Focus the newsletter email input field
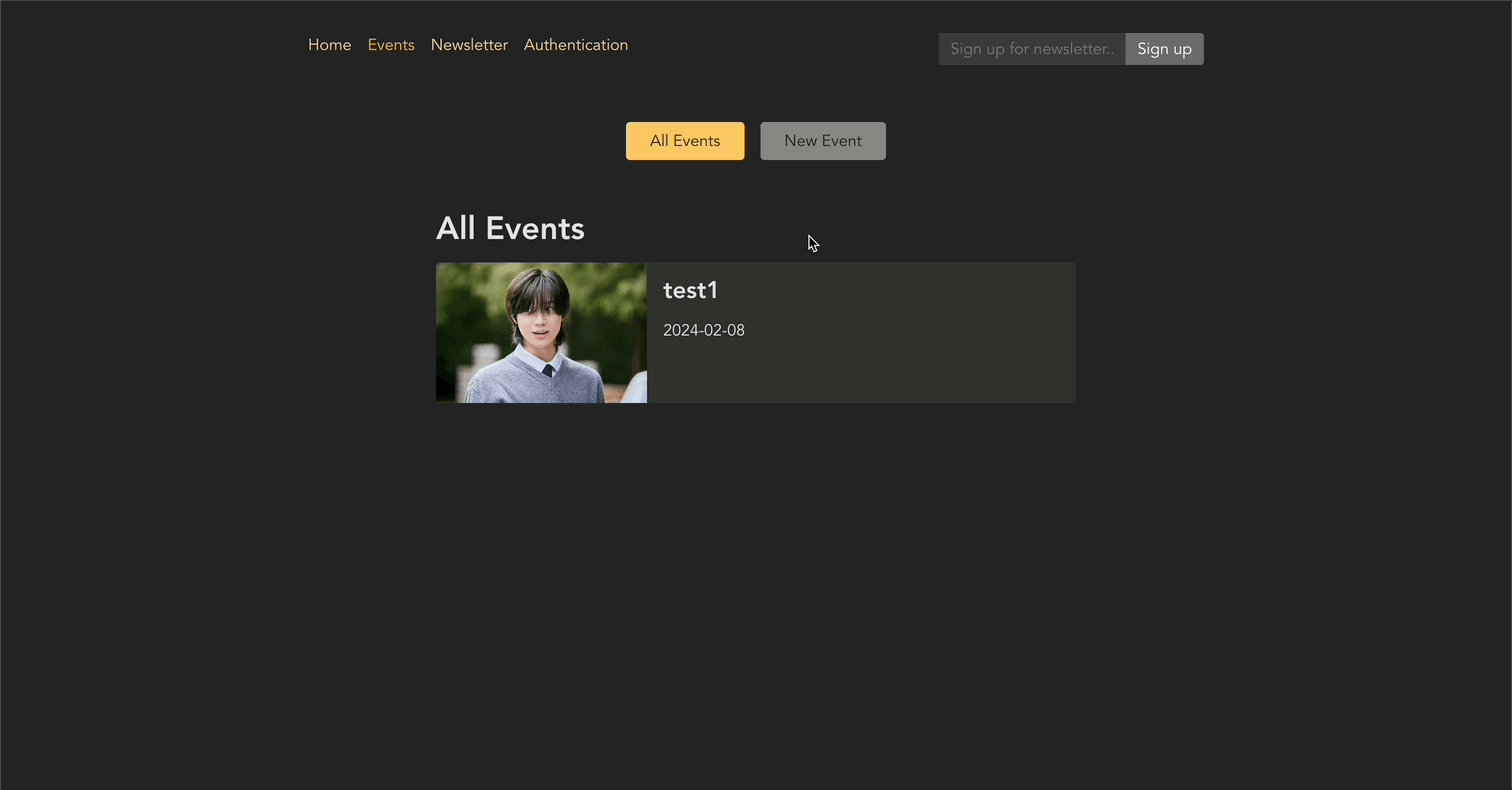The width and height of the screenshot is (1512, 790). [x=1032, y=49]
